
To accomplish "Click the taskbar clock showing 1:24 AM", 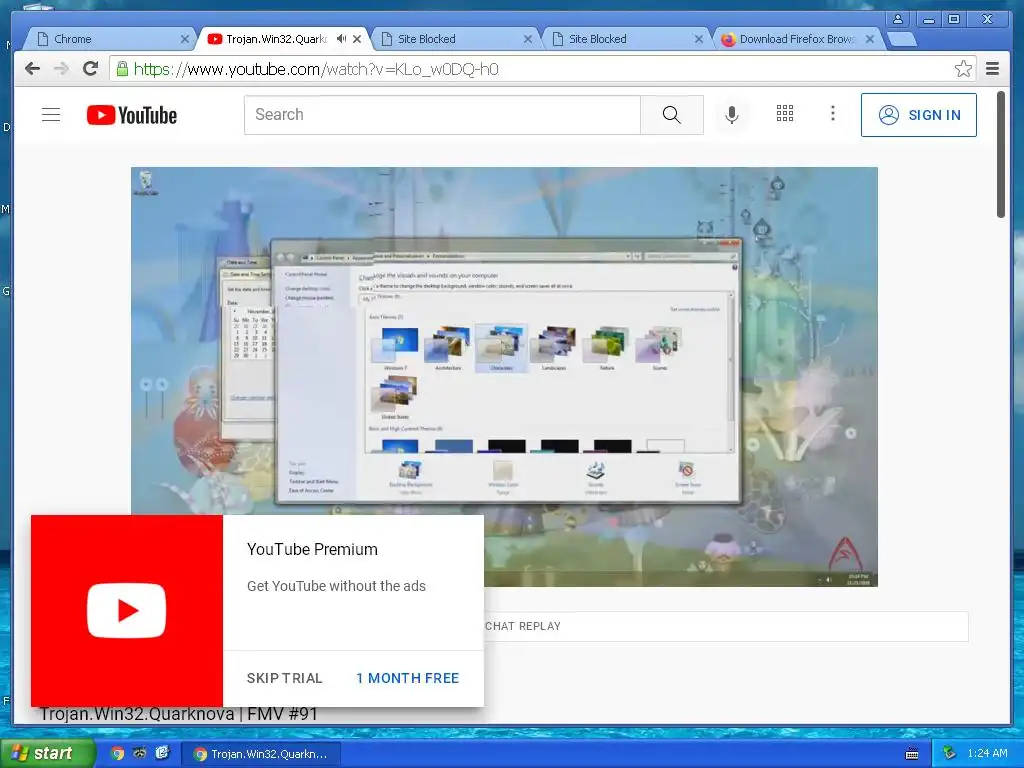I will coord(987,753).
